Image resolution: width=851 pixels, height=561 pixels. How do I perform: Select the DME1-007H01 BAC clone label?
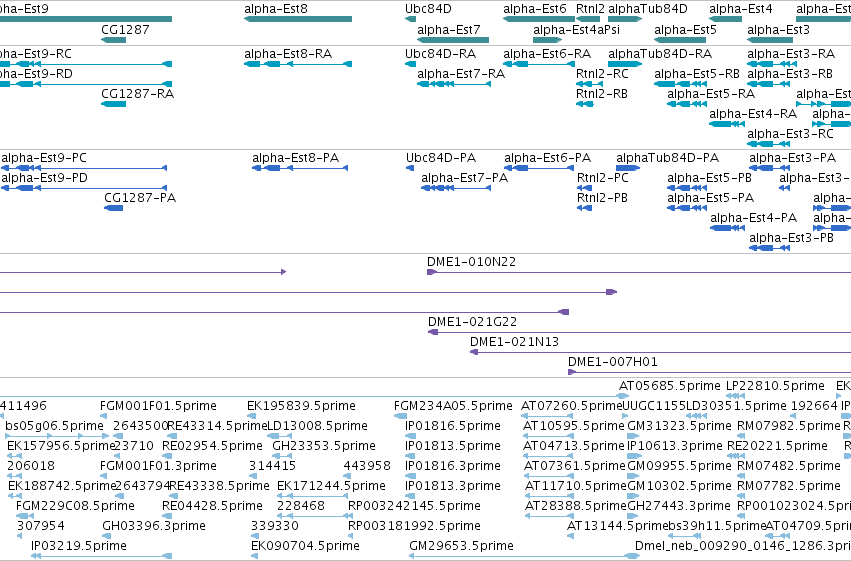[613, 361]
